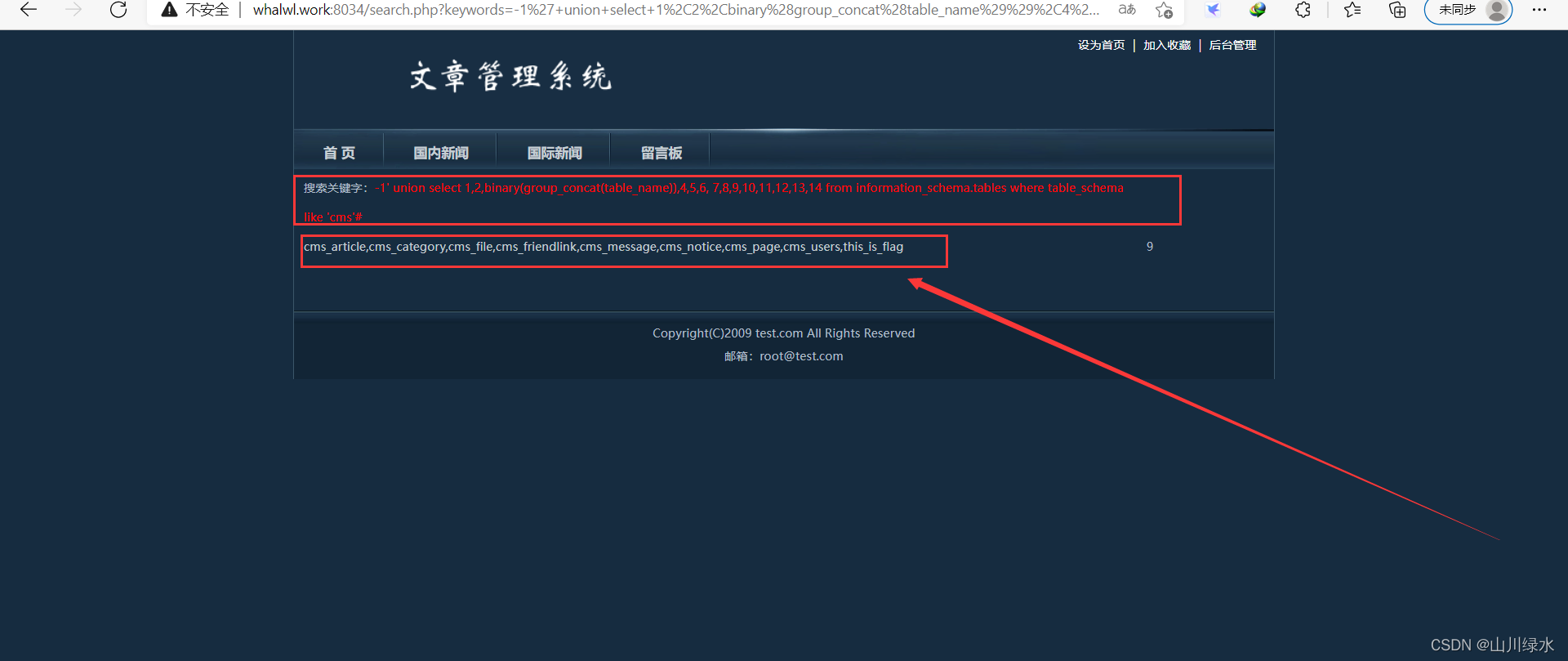The image size is (1568, 661).
Task: Open the 国内新闻 navigation tab
Action: click(441, 153)
